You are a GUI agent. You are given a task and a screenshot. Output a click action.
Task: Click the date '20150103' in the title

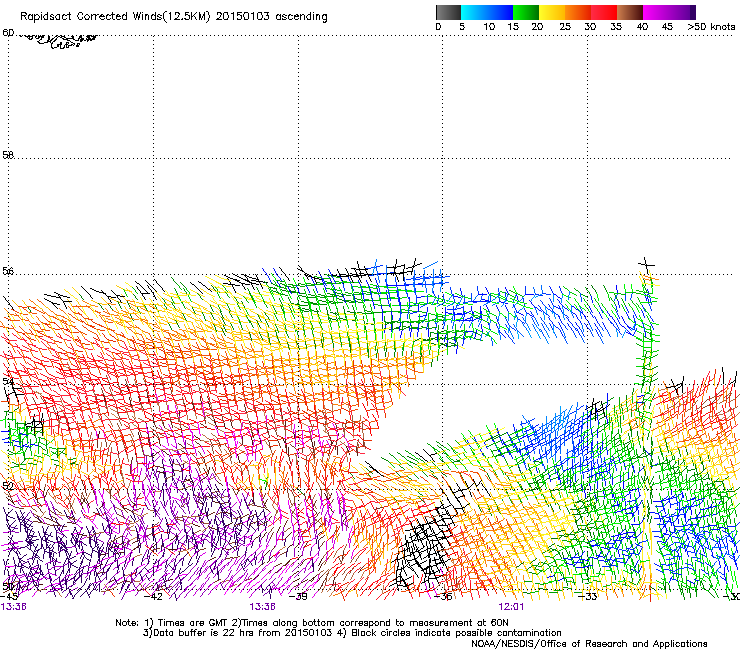(x=242, y=16)
